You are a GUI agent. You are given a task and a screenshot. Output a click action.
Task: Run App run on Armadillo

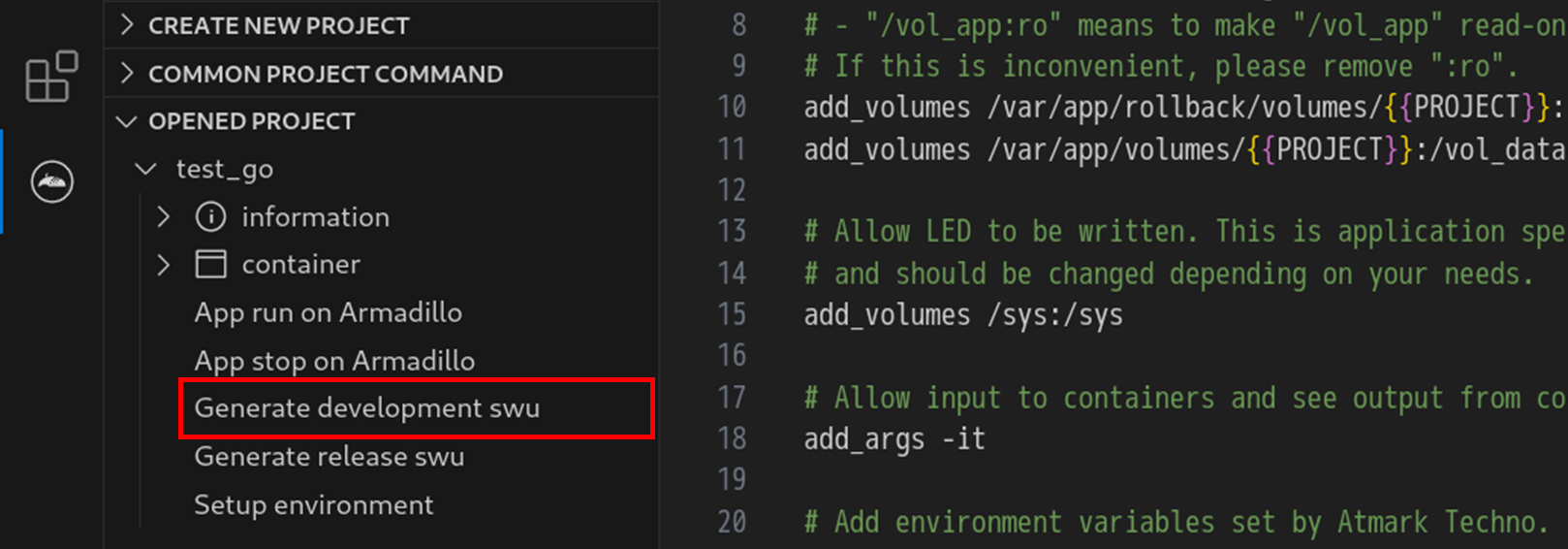coord(328,312)
